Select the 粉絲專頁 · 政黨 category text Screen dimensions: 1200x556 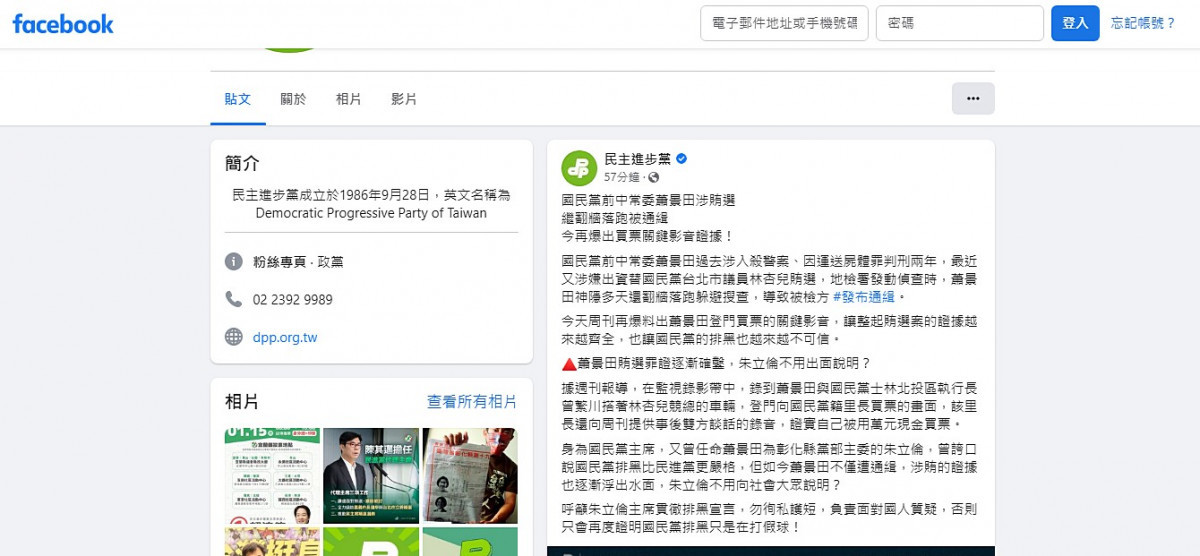click(299, 262)
